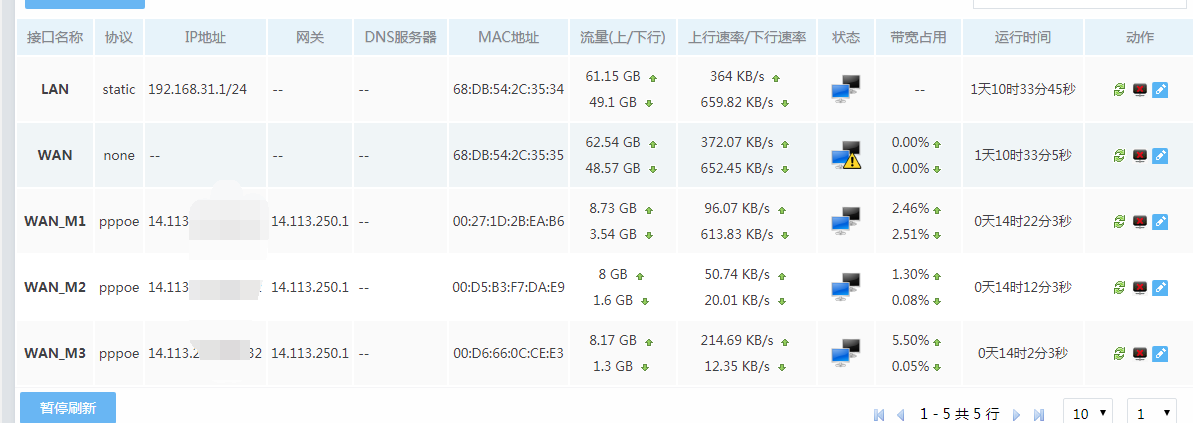1193x423 pixels.
Task: Click the 动作 column header
Action: click(x=1139, y=37)
